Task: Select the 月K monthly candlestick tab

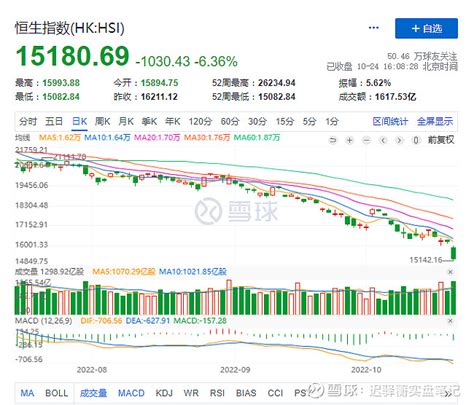Action: pyautogui.click(x=126, y=121)
